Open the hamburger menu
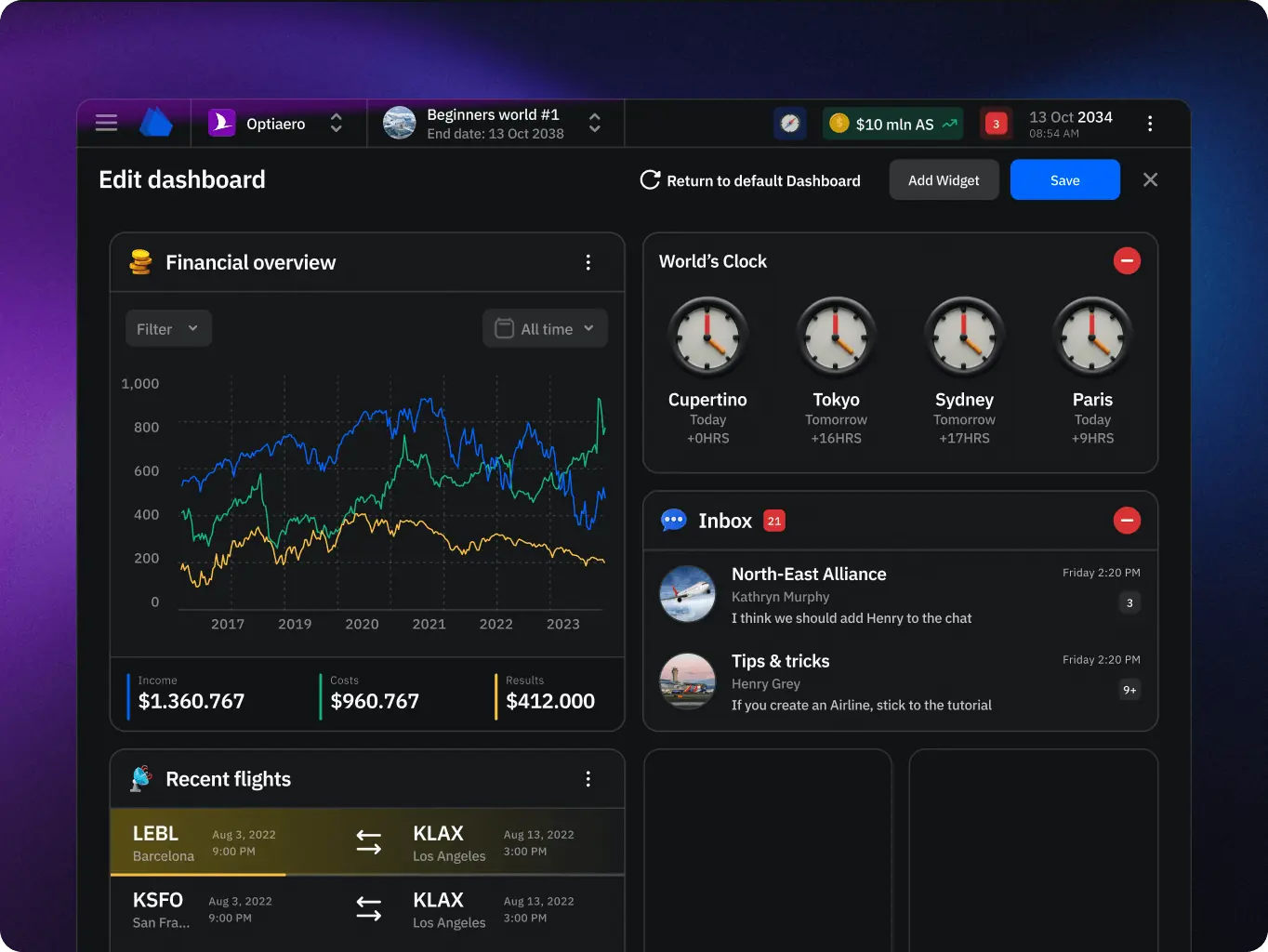Image resolution: width=1268 pixels, height=952 pixels. coord(106,124)
